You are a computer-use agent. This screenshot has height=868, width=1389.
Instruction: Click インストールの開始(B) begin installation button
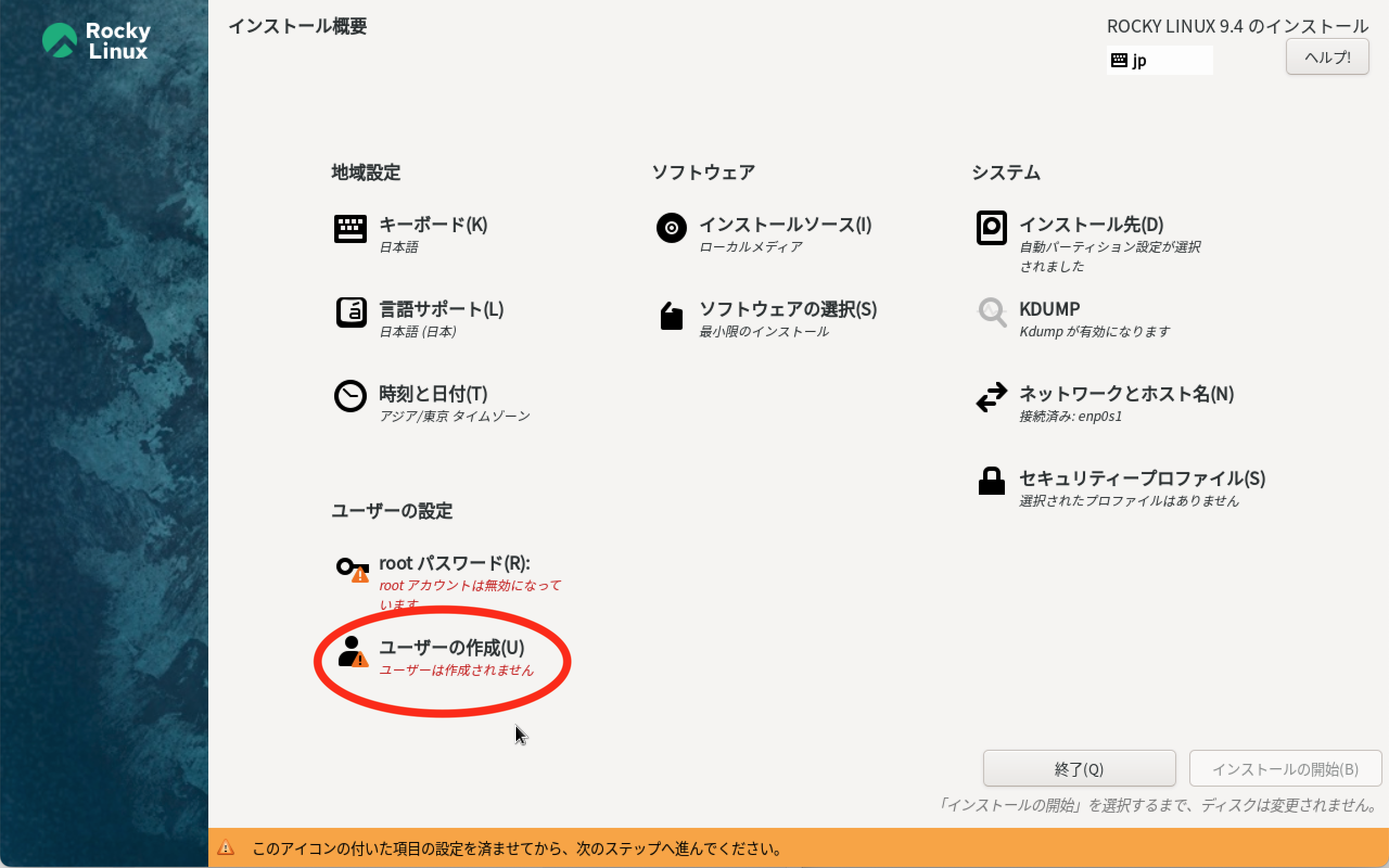[1285, 769]
